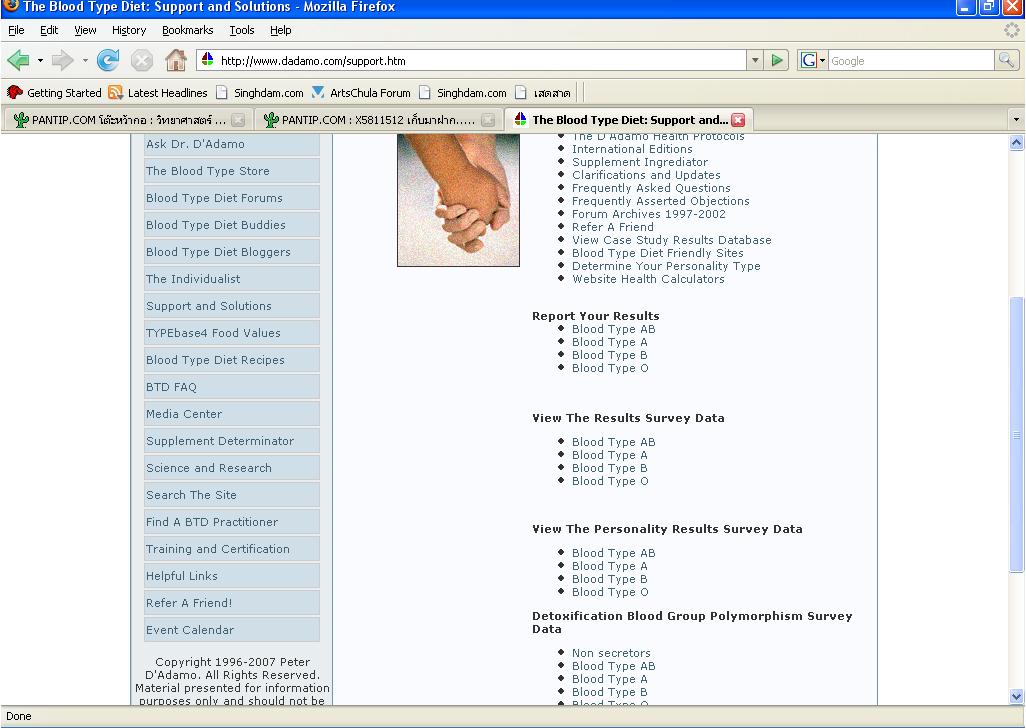1026x728 pixels.
Task: Click Blood Type B under Personality Results Survey
Action: pyautogui.click(x=609, y=580)
